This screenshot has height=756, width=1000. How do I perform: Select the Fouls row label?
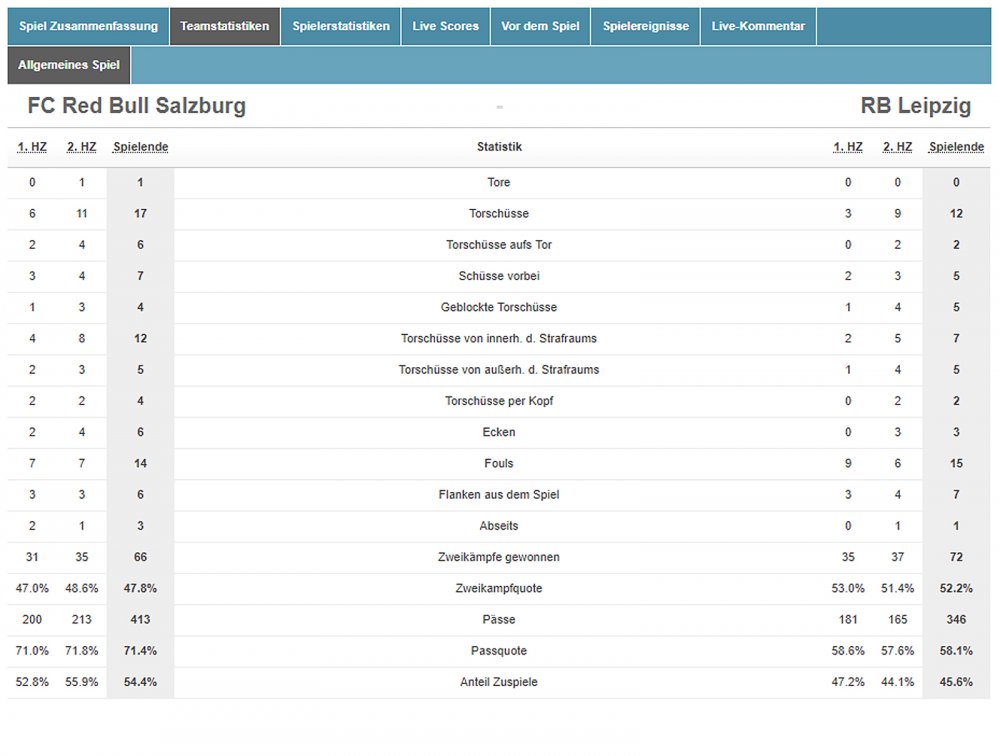click(x=499, y=464)
